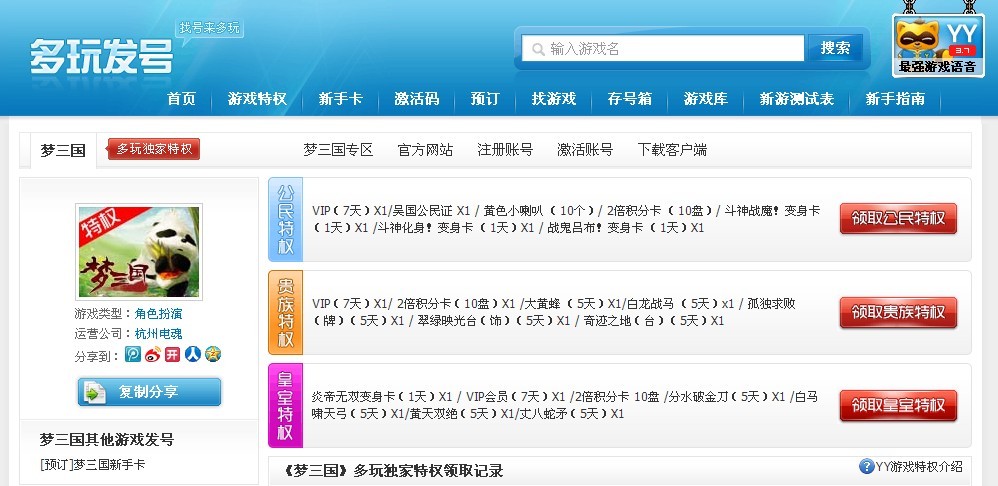Image resolution: width=998 pixels, height=486 pixels.
Task: Click the 多玩发号 site logo
Action: (x=102, y=57)
